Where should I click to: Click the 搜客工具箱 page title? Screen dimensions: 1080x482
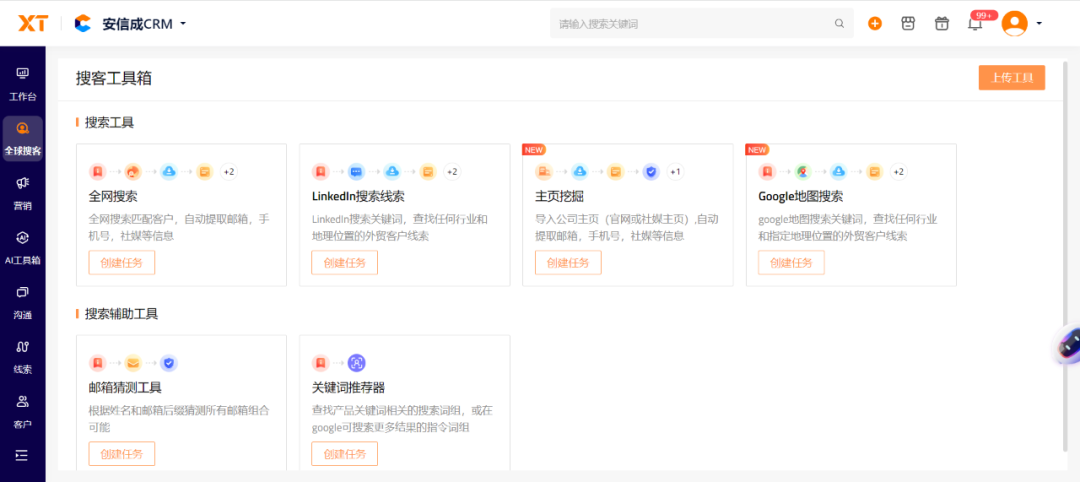[114, 78]
